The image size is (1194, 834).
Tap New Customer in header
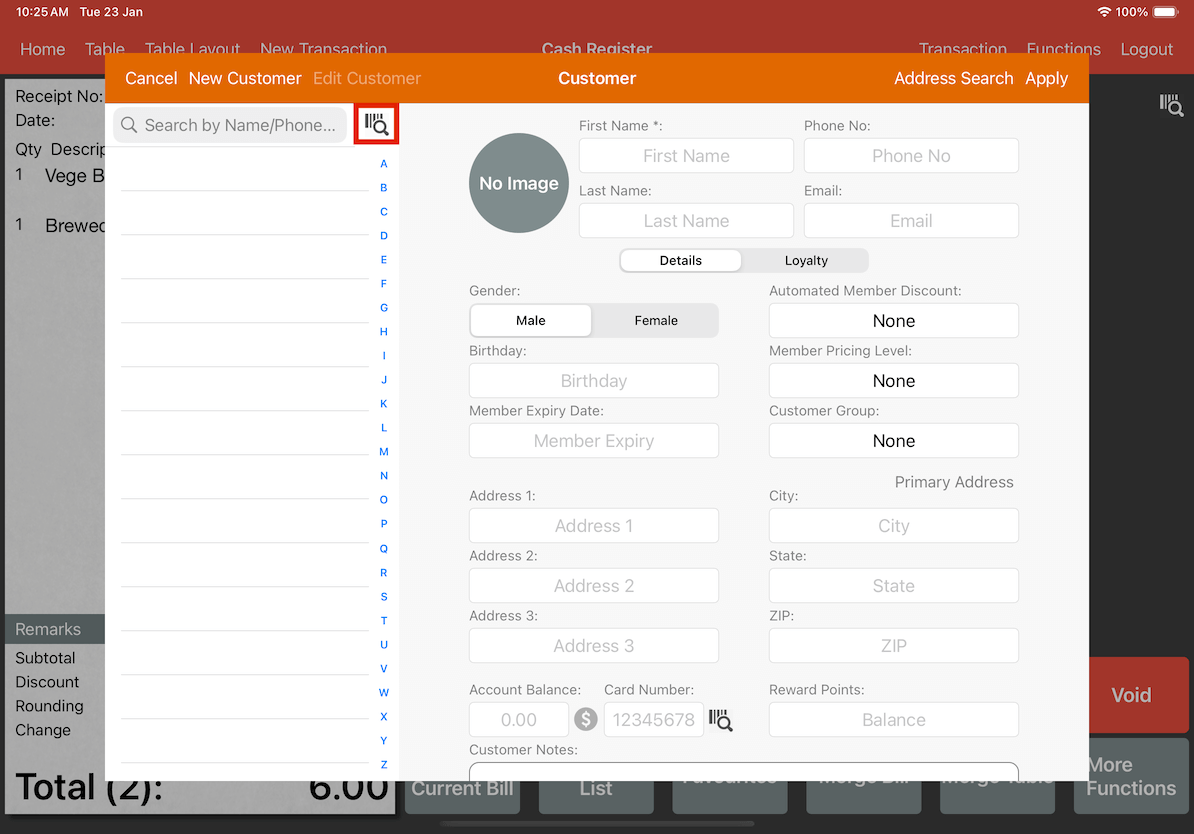pyautogui.click(x=245, y=78)
